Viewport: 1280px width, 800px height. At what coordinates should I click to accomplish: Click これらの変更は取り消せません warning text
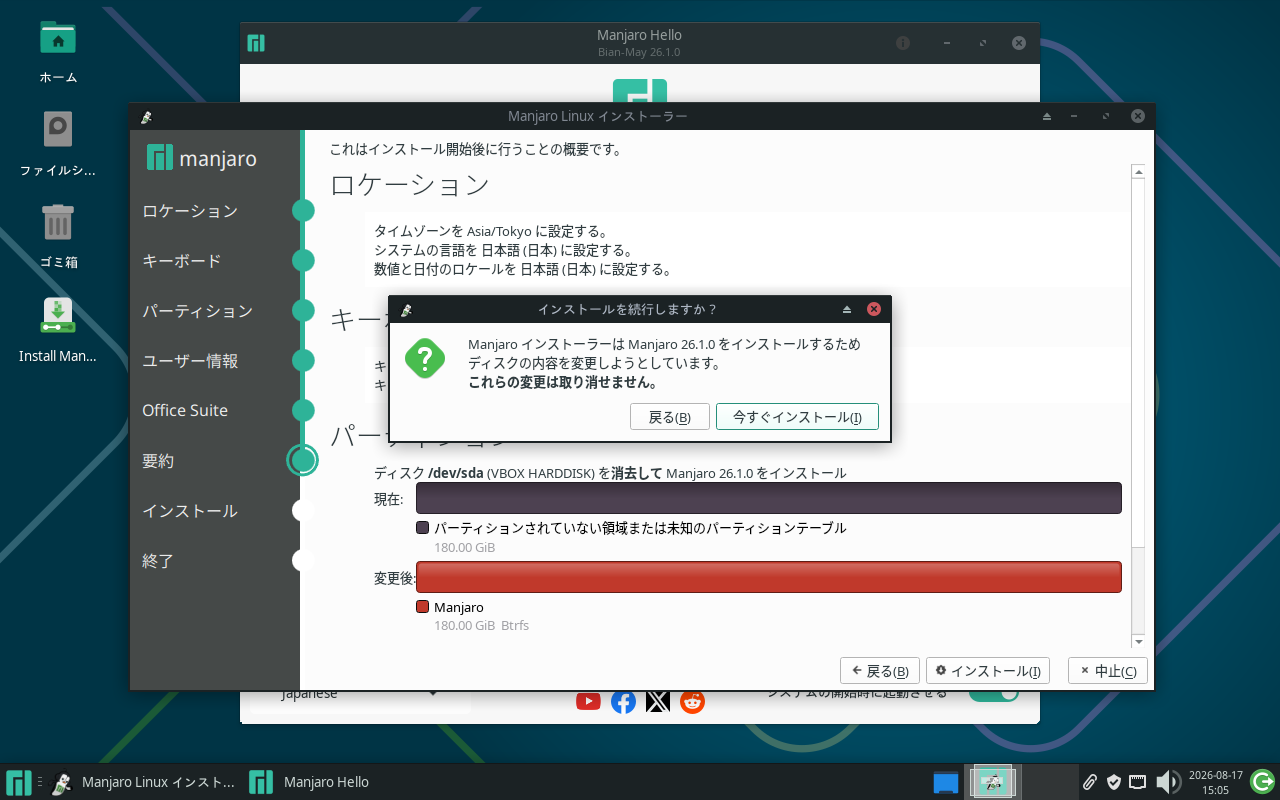(563, 382)
